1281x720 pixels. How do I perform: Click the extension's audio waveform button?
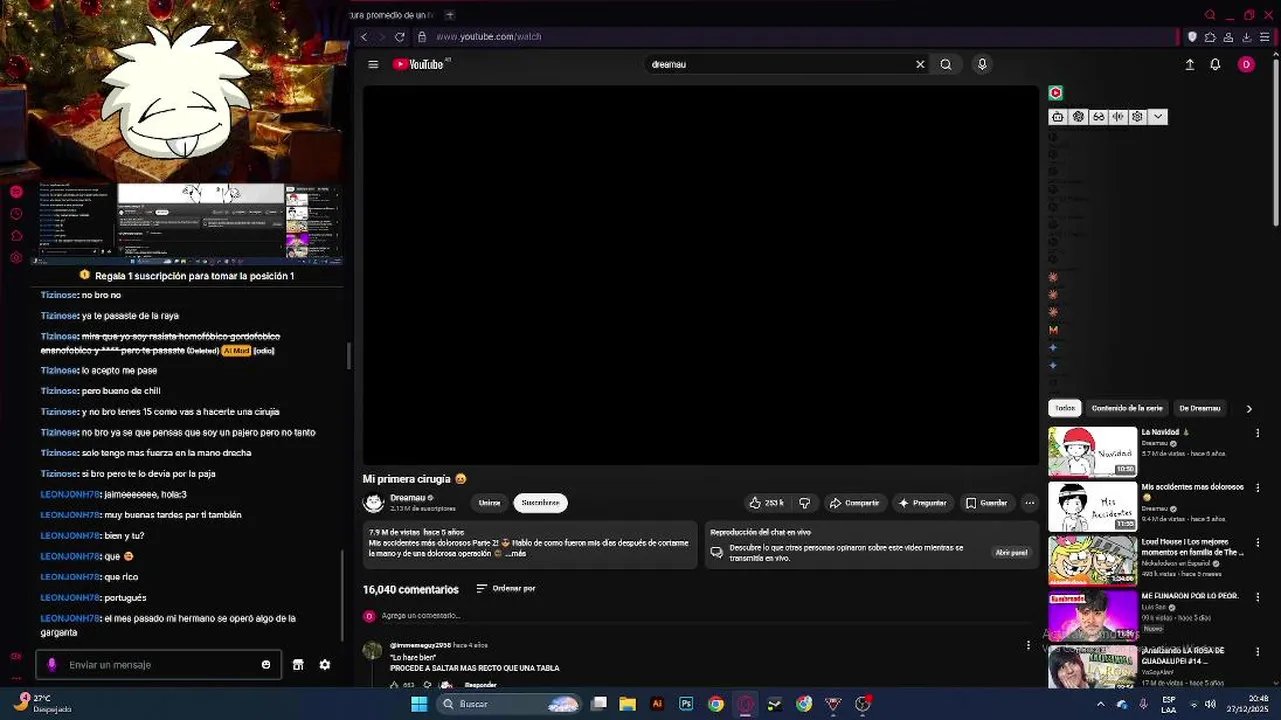1118,117
